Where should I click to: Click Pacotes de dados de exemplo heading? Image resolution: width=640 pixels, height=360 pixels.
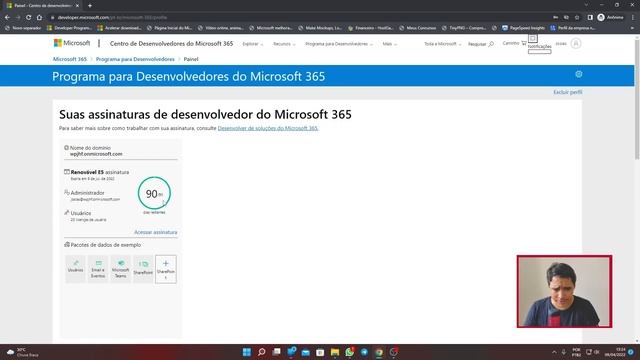pyautogui.click(x=106, y=245)
